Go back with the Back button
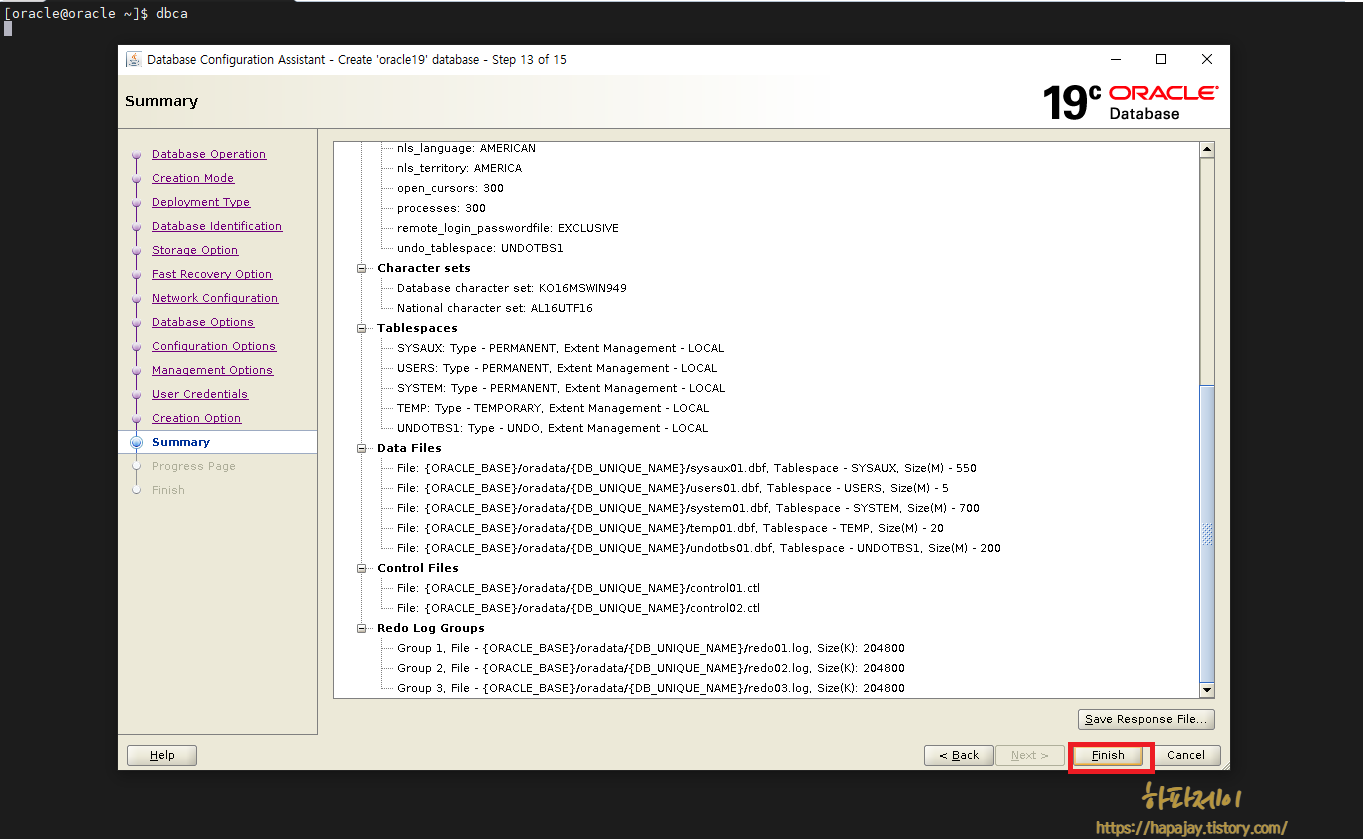This screenshot has width=1363, height=839. [x=959, y=755]
